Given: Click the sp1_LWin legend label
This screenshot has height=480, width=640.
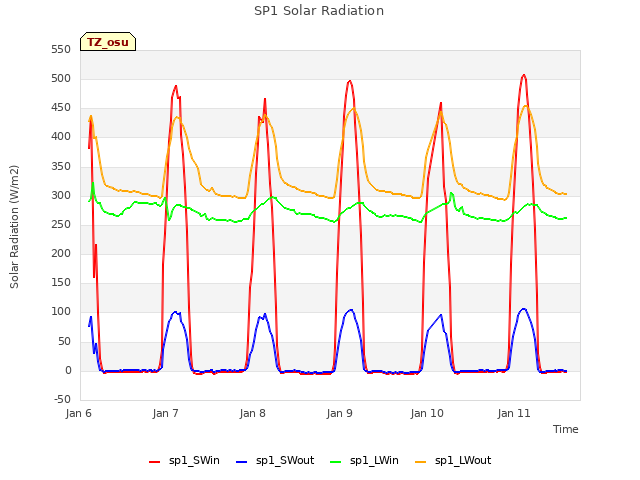Looking at the screenshot, I should (x=374, y=460).
